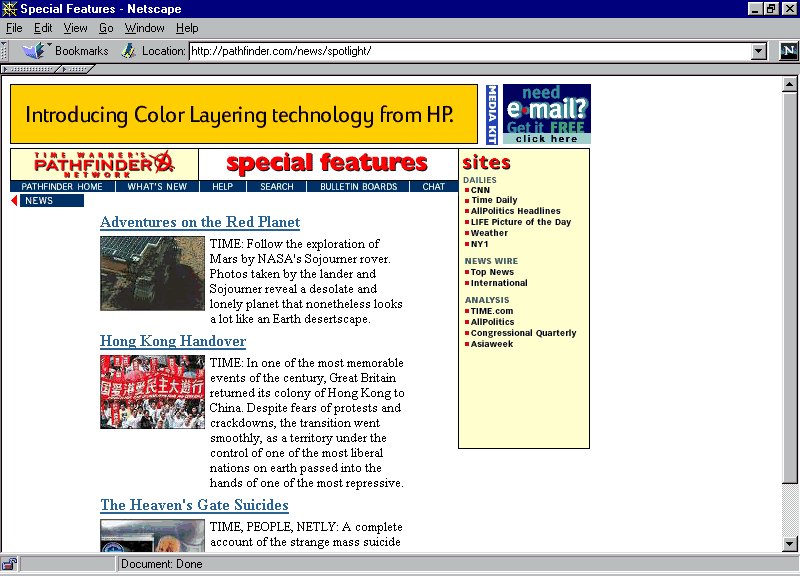Click the need e-mail ad banner
800x576 pixels.
coord(546,114)
